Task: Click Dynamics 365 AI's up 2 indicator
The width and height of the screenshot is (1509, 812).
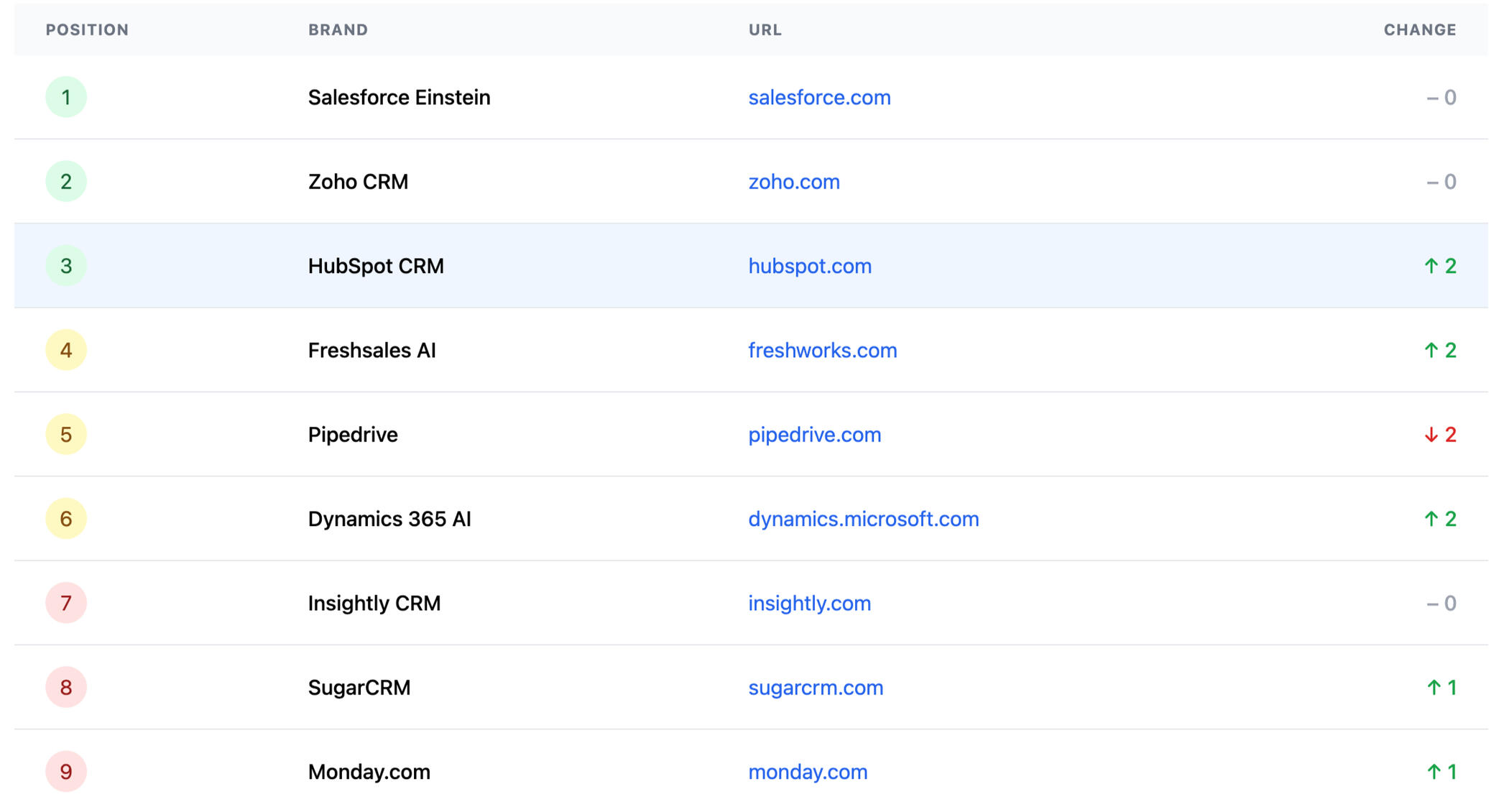Action: pyautogui.click(x=1440, y=519)
